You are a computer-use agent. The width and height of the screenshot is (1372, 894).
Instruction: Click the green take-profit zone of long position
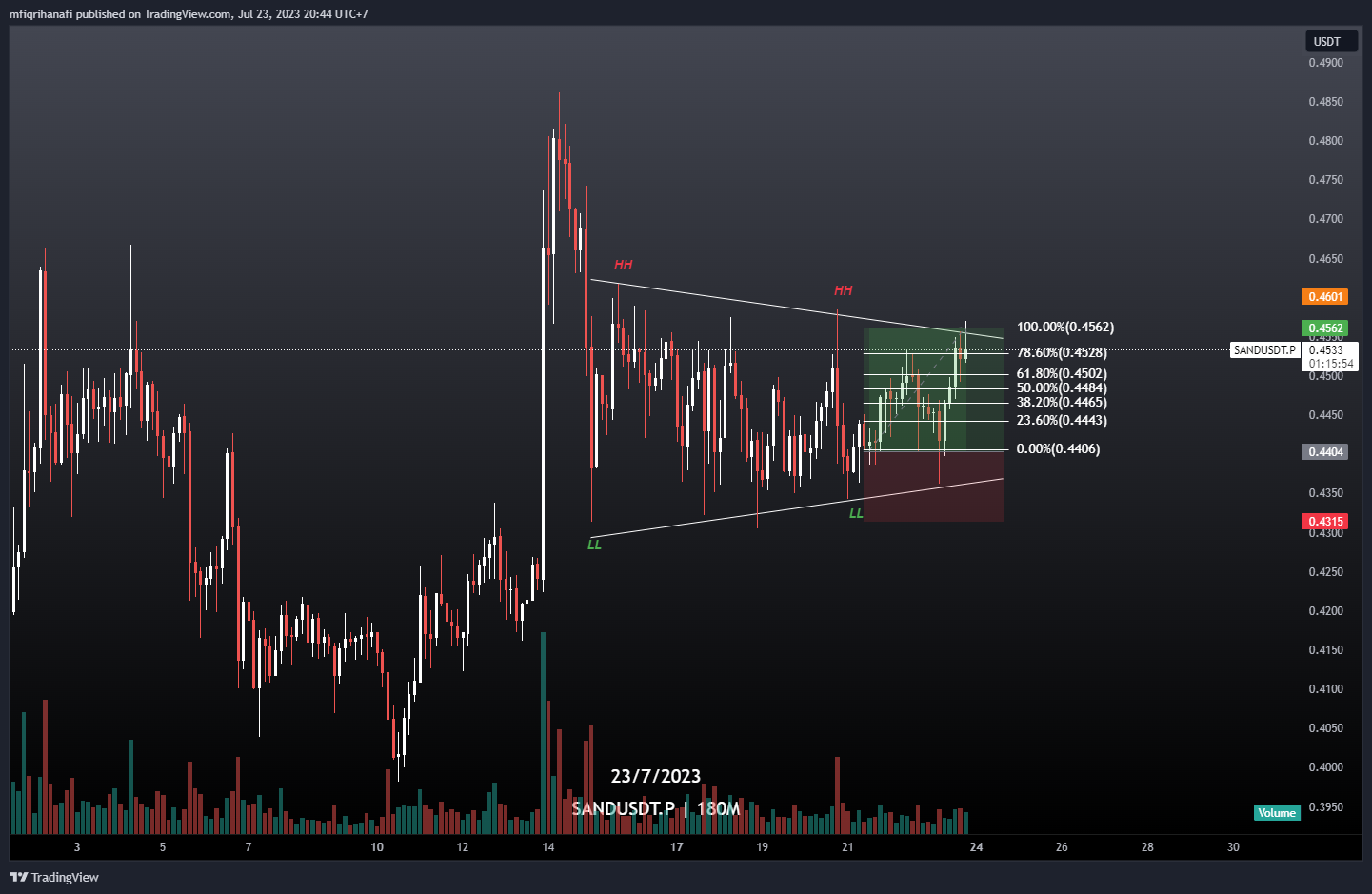(x=933, y=388)
